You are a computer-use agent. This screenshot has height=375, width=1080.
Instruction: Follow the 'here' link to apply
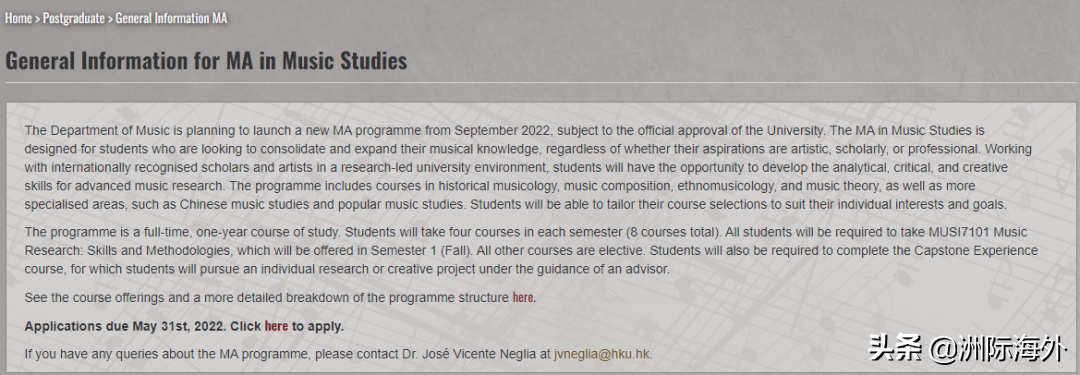point(276,326)
